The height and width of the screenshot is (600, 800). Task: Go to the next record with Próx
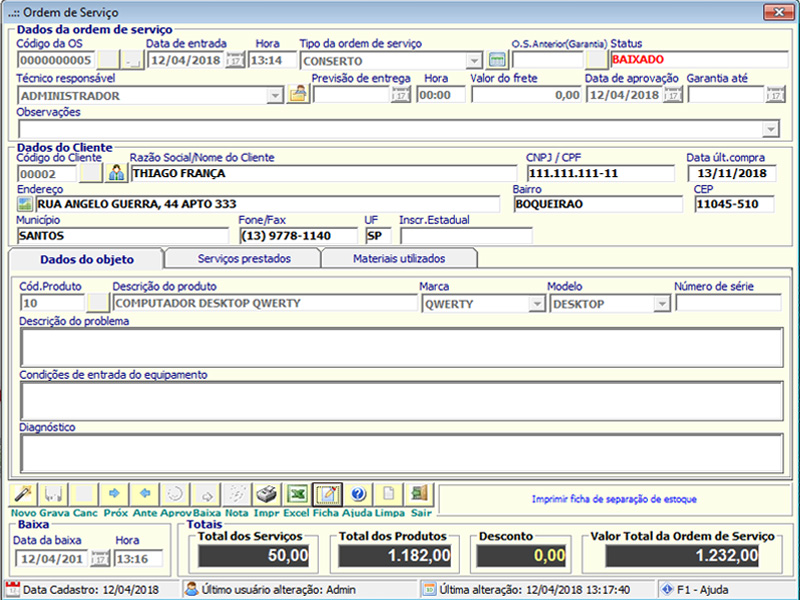(114, 494)
